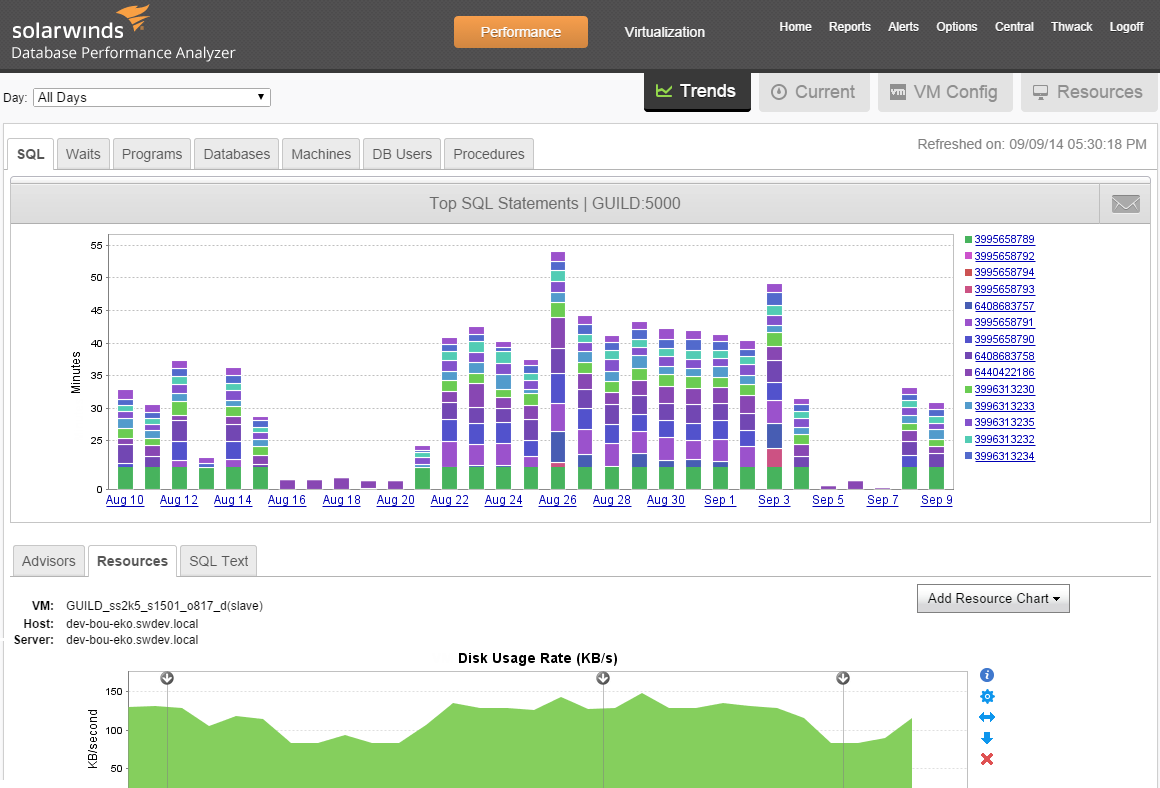Open Alerts in top menu
This screenshot has width=1160, height=788.
(903, 27)
